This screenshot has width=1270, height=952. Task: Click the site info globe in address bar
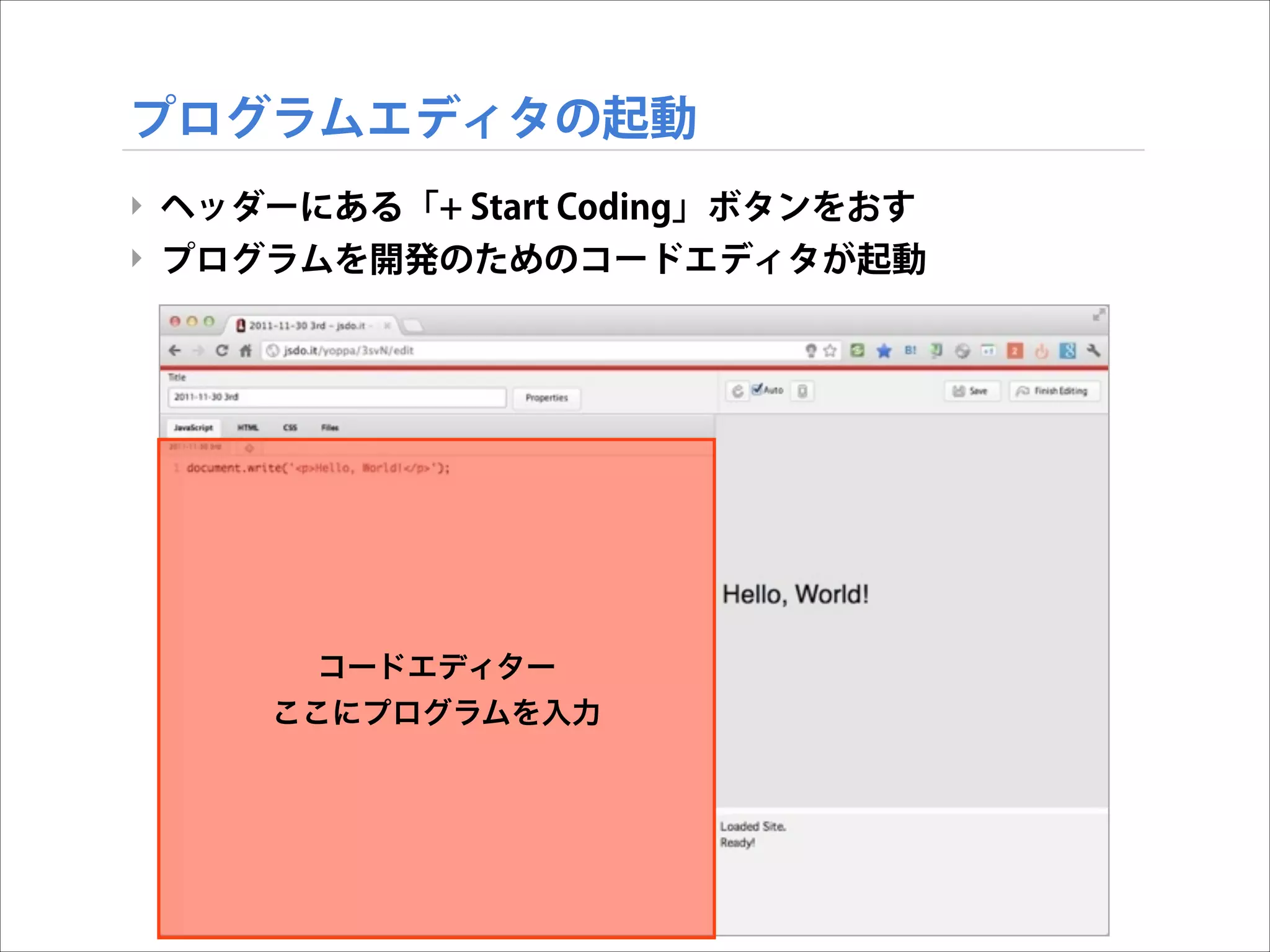pos(272,351)
